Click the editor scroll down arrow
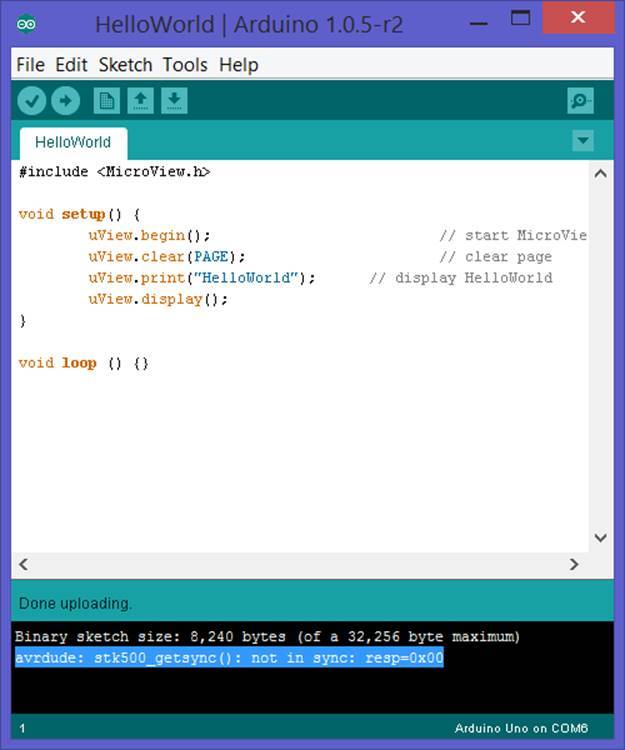Viewport: 625px width, 750px height. click(x=601, y=538)
